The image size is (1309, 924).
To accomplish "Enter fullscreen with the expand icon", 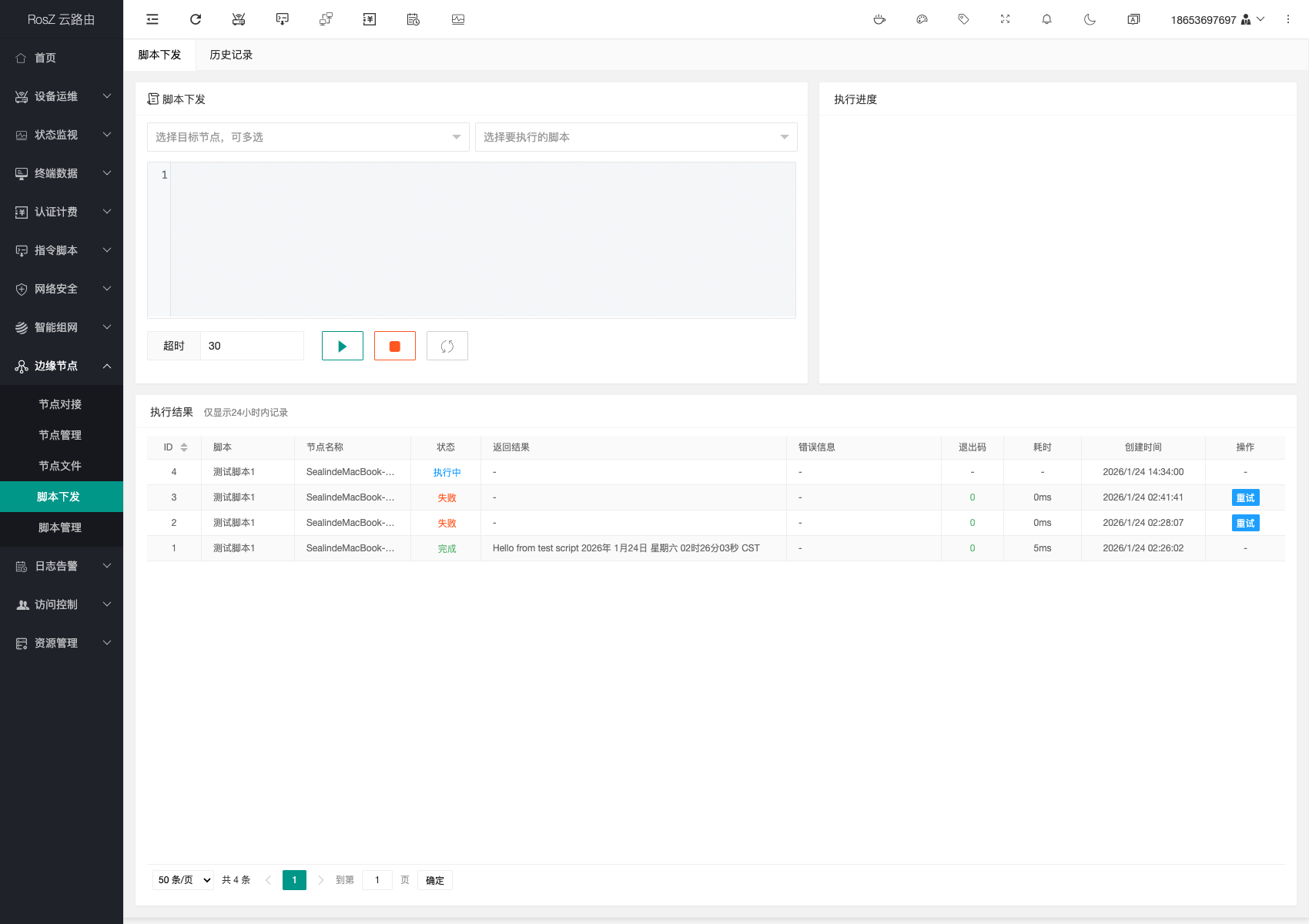I will [1005, 19].
